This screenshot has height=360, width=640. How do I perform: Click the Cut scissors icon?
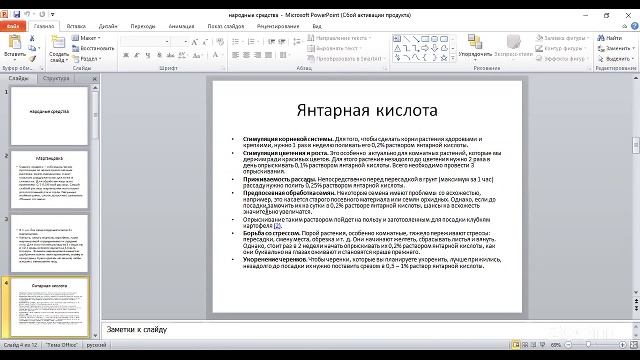[x=32, y=38]
